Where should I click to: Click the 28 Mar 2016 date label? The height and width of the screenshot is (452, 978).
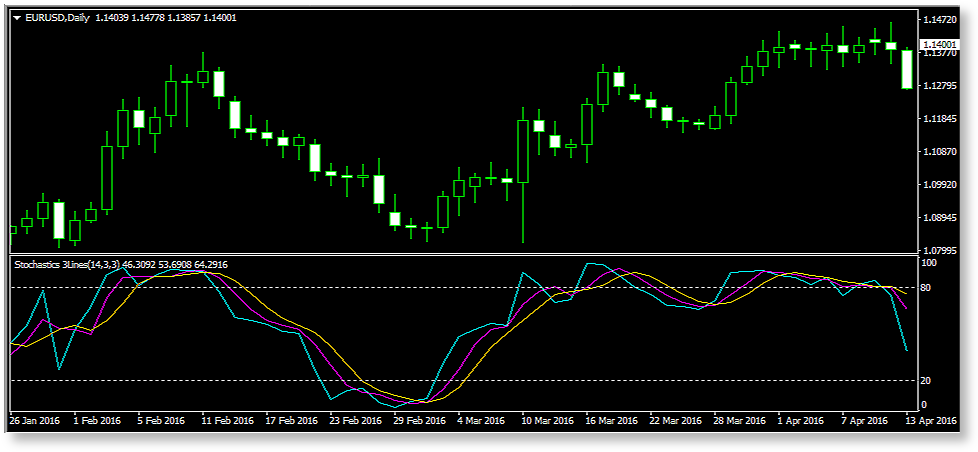pyautogui.click(x=739, y=421)
